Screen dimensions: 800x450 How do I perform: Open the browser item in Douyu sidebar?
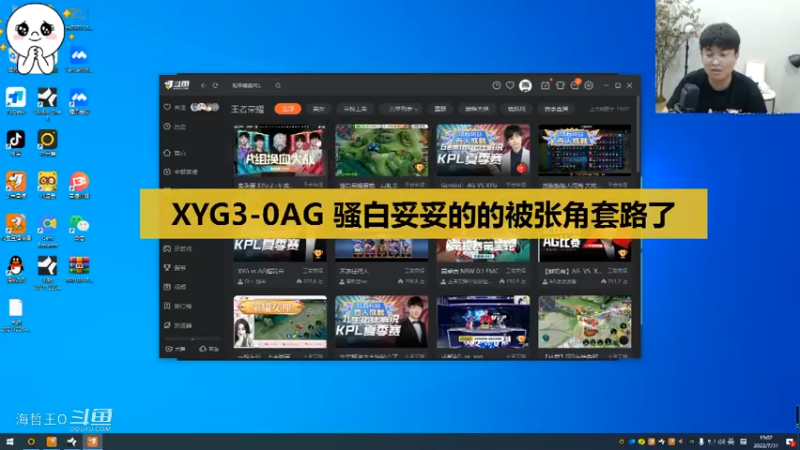click(x=178, y=325)
